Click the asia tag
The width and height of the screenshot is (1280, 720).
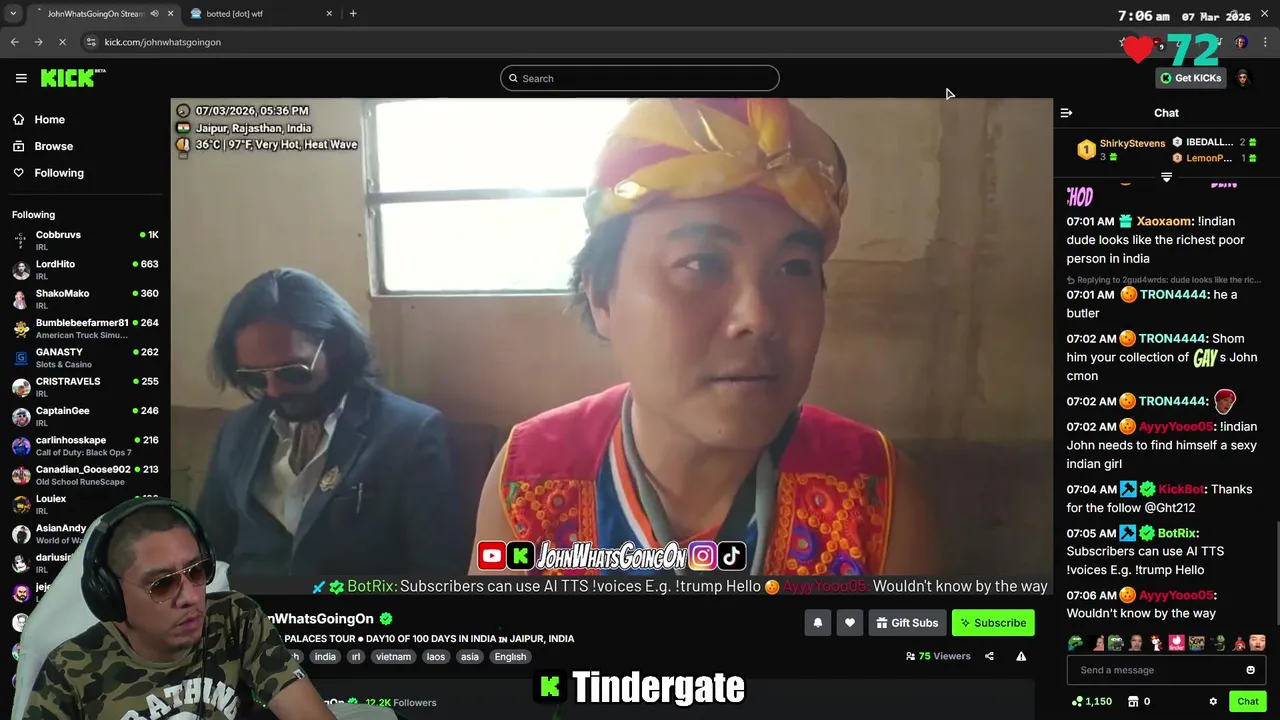470,657
